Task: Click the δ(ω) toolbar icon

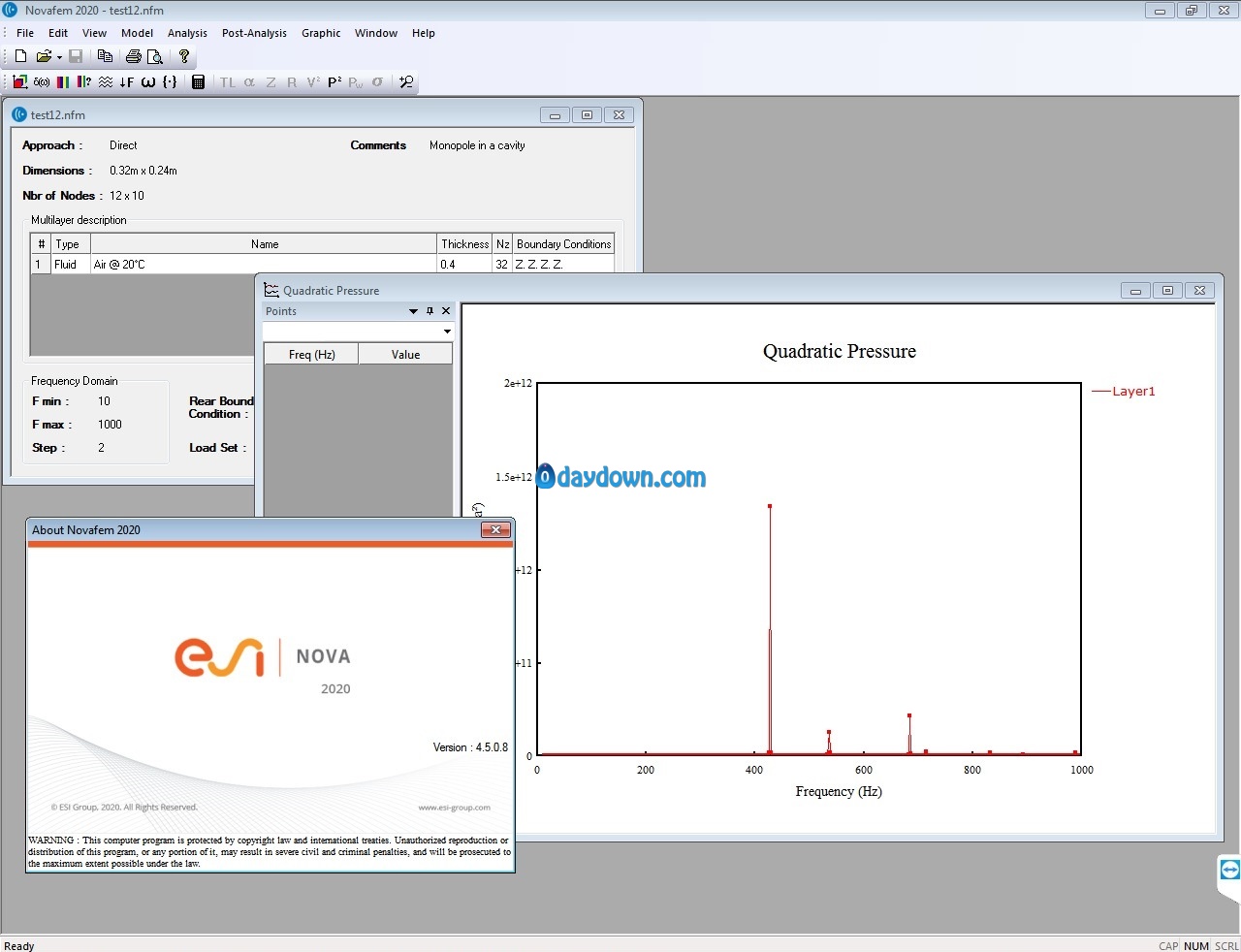Action: point(42,82)
